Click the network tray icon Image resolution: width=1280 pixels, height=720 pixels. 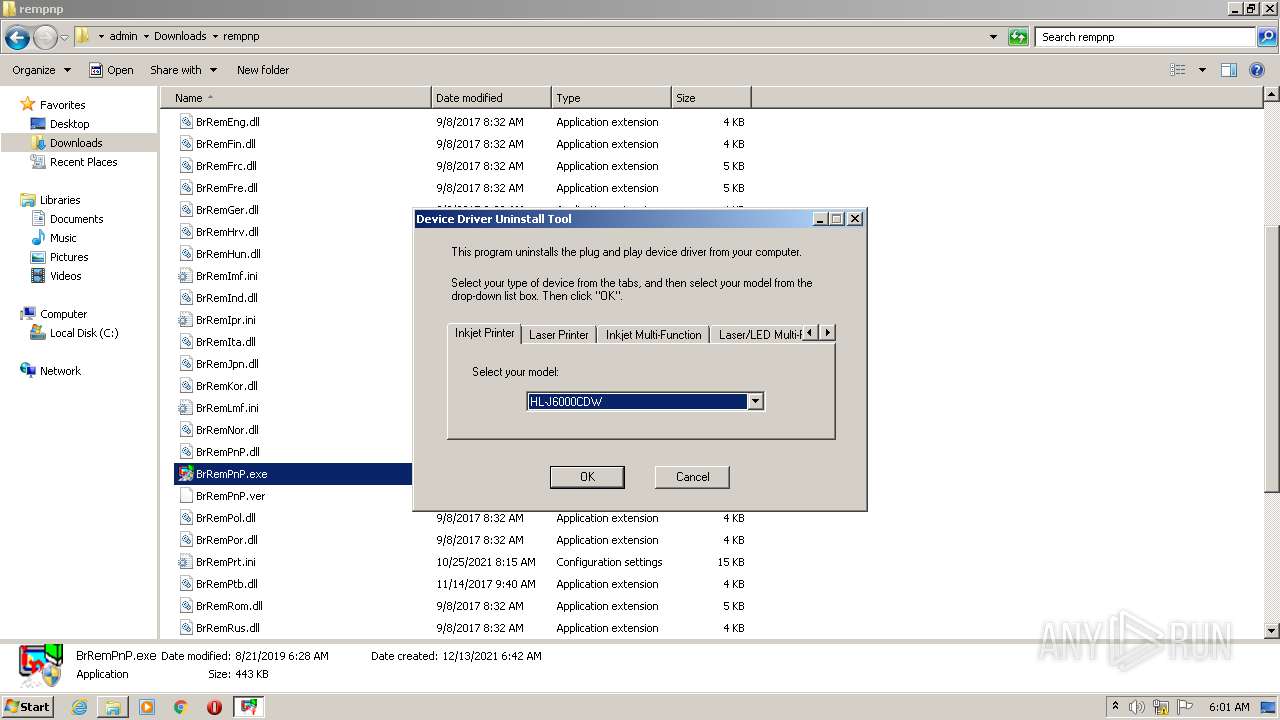coord(1161,707)
